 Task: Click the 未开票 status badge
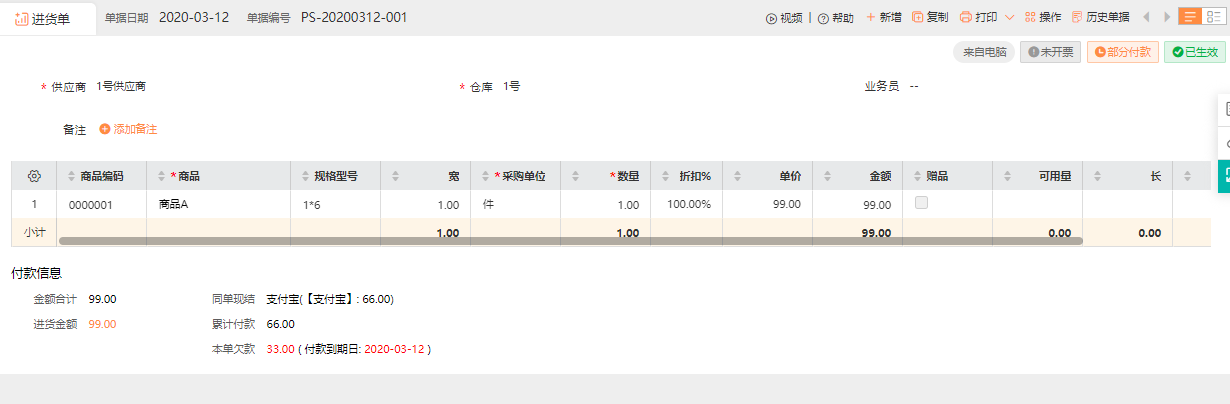pyautogui.click(x=1050, y=52)
